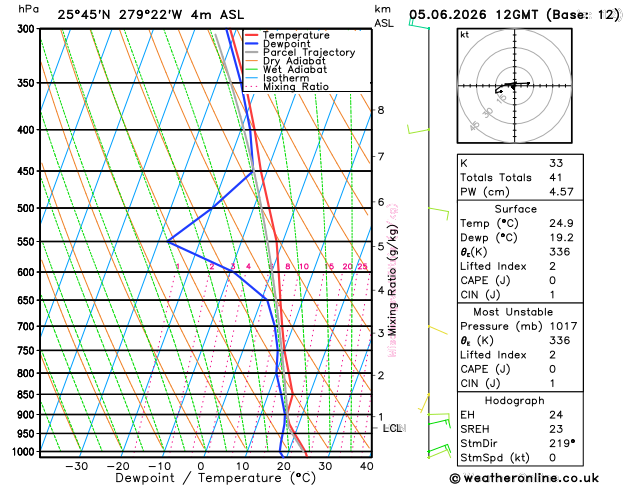Click the 'Hodograph' section heading
The width and height of the screenshot is (629, 486).
(x=515, y=401)
